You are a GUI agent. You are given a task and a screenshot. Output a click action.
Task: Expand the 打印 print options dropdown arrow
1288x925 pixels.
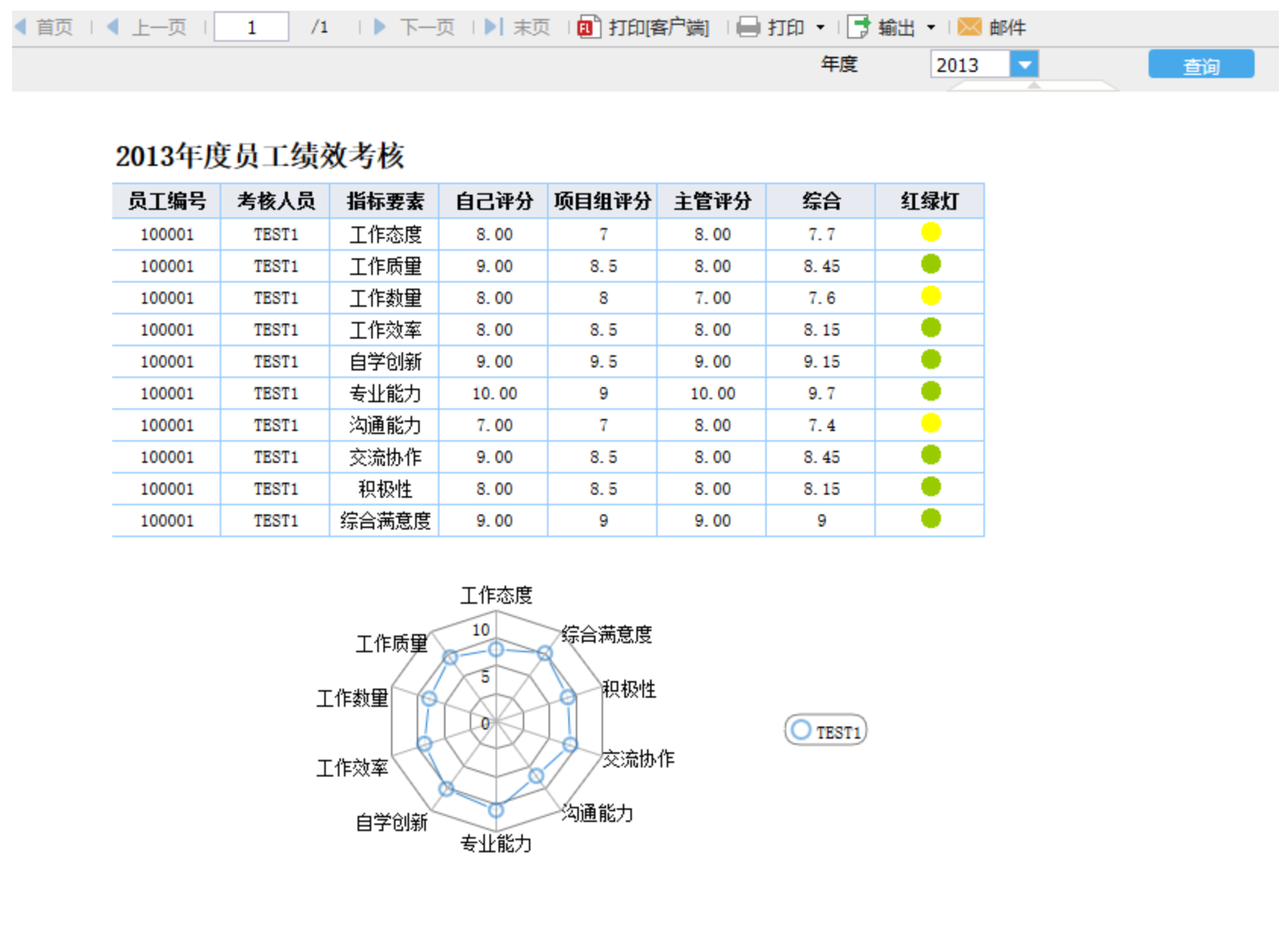click(822, 29)
